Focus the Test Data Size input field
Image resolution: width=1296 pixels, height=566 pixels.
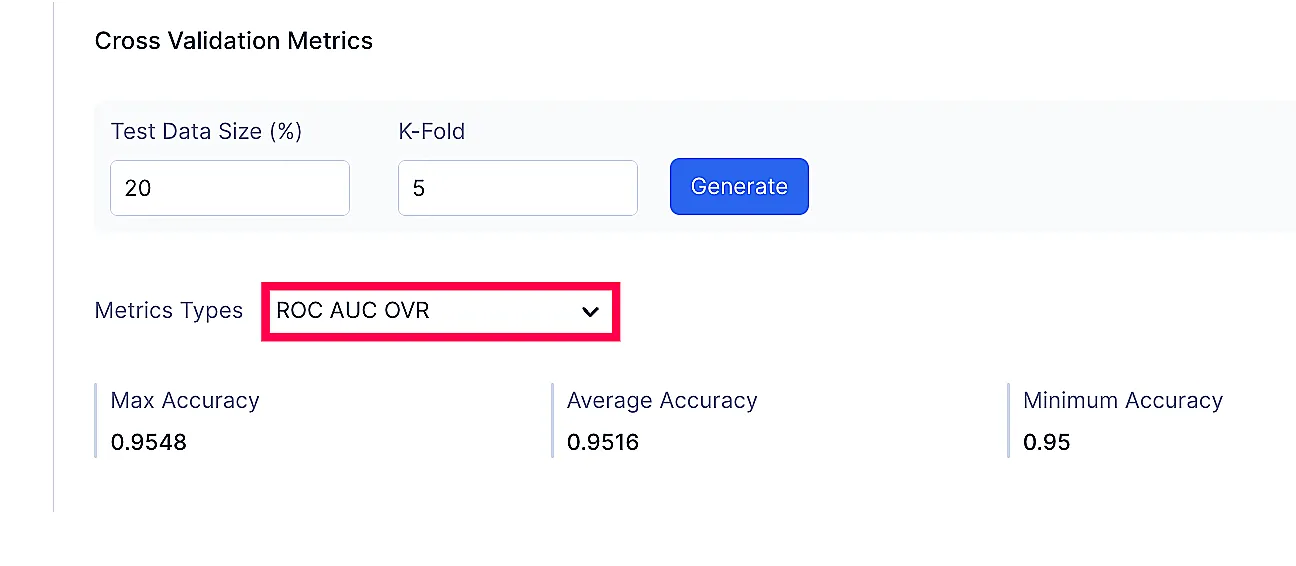230,188
